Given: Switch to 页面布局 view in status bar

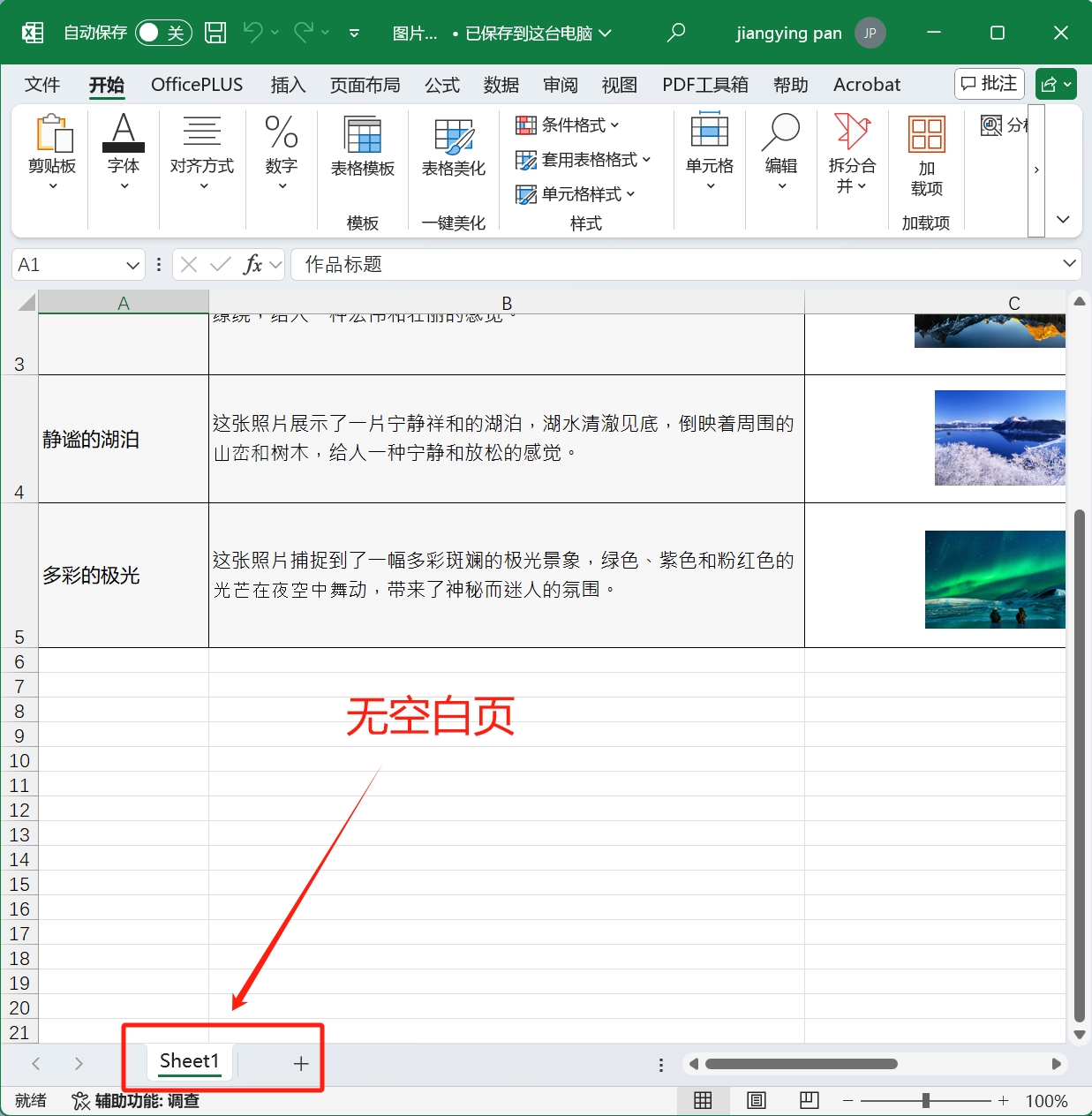Looking at the screenshot, I should pyautogui.click(x=756, y=1100).
